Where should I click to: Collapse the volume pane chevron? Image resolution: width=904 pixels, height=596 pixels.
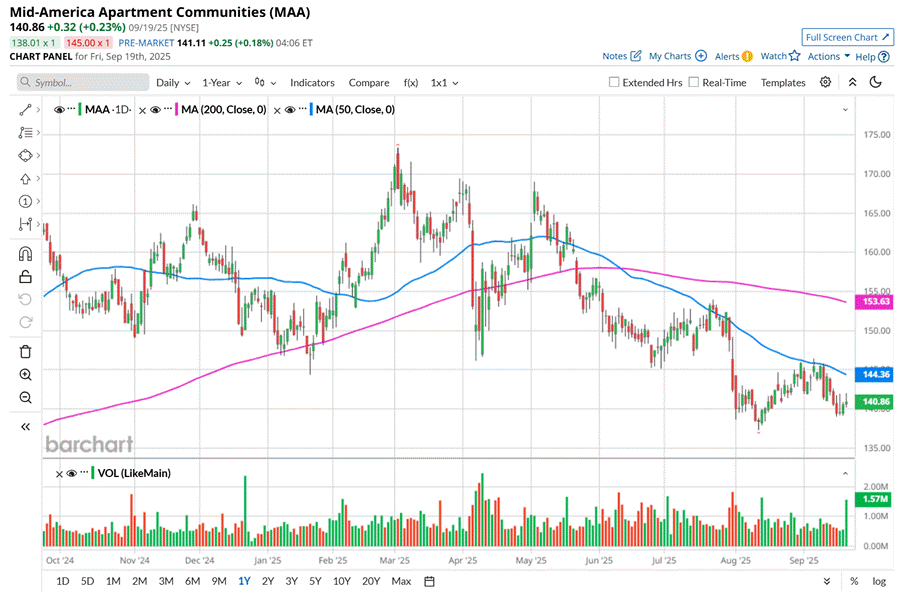845,473
